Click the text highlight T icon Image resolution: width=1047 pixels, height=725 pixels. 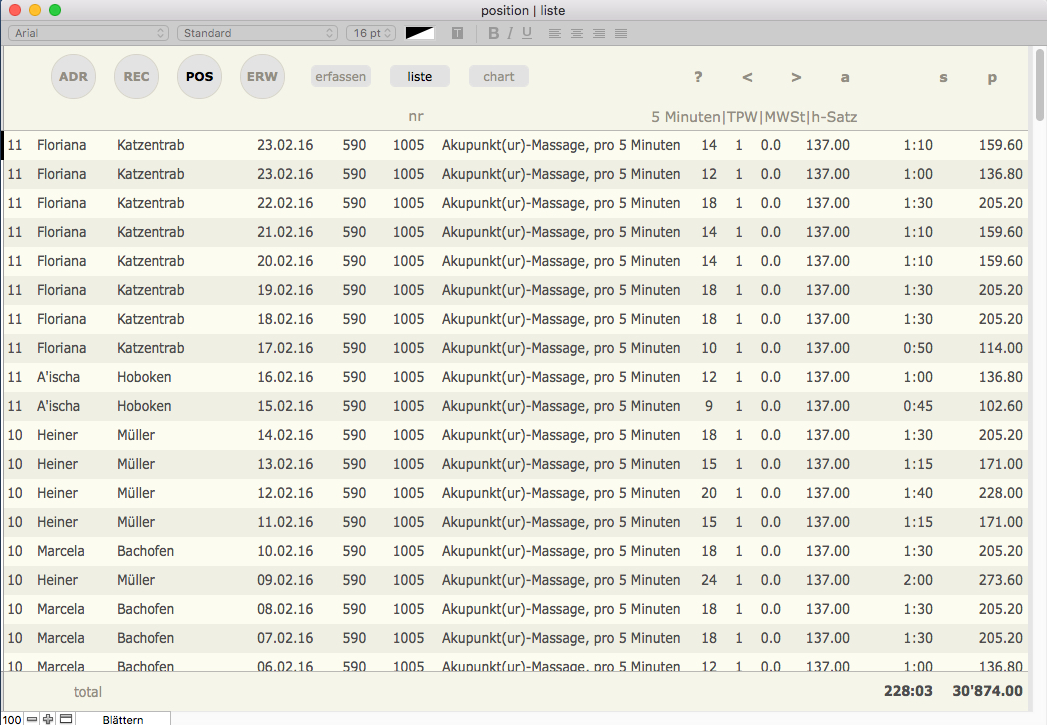tap(457, 33)
